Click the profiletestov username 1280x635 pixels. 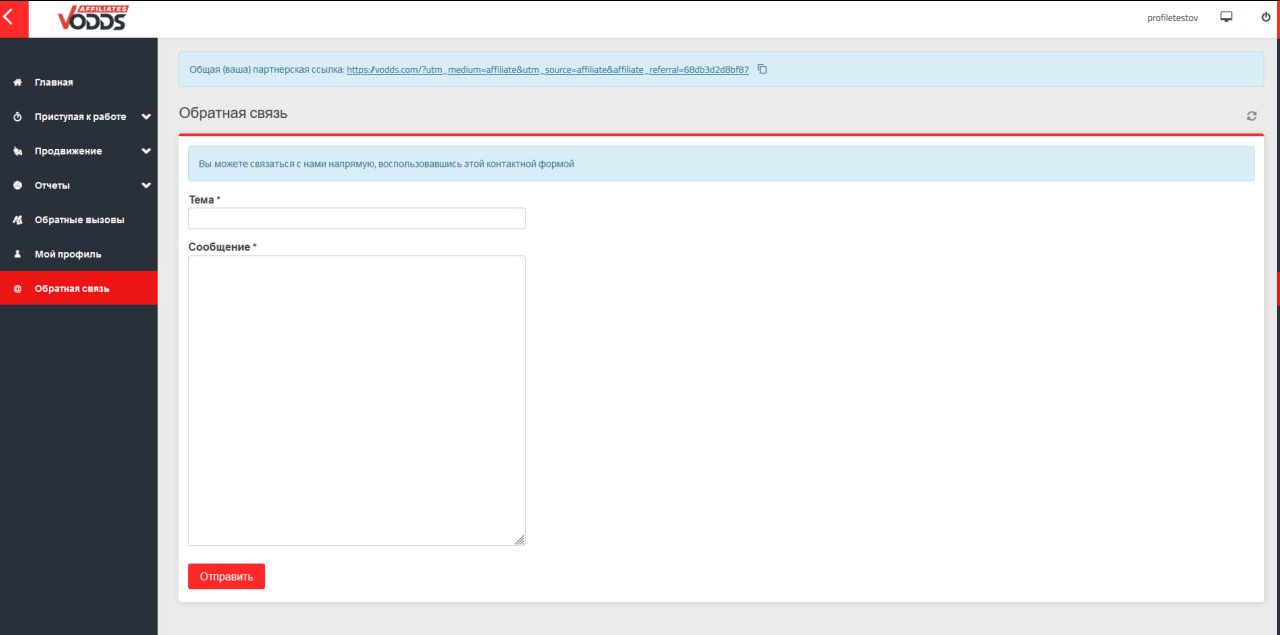(1172, 18)
